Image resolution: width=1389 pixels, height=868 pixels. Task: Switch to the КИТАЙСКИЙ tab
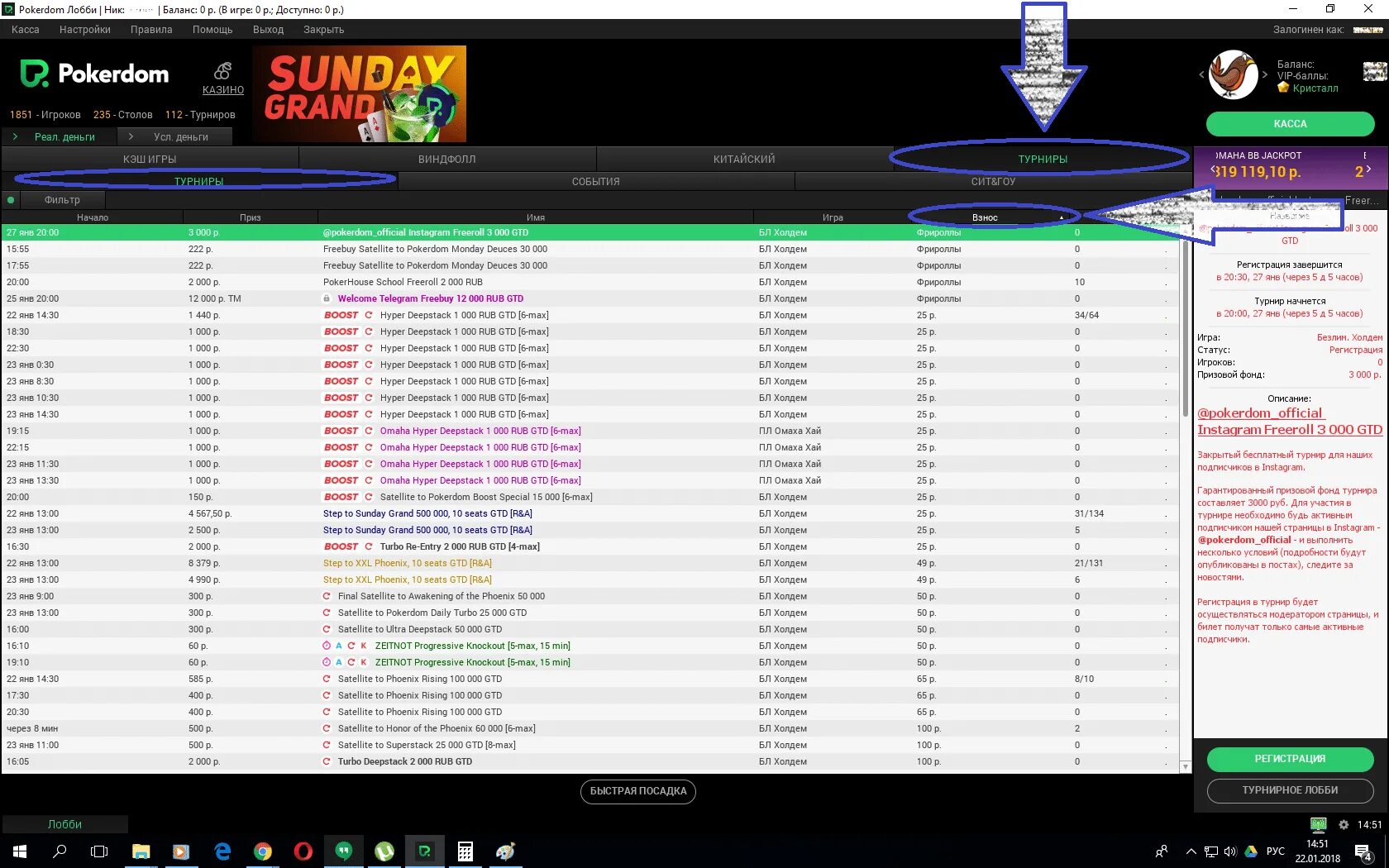[x=744, y=159]
